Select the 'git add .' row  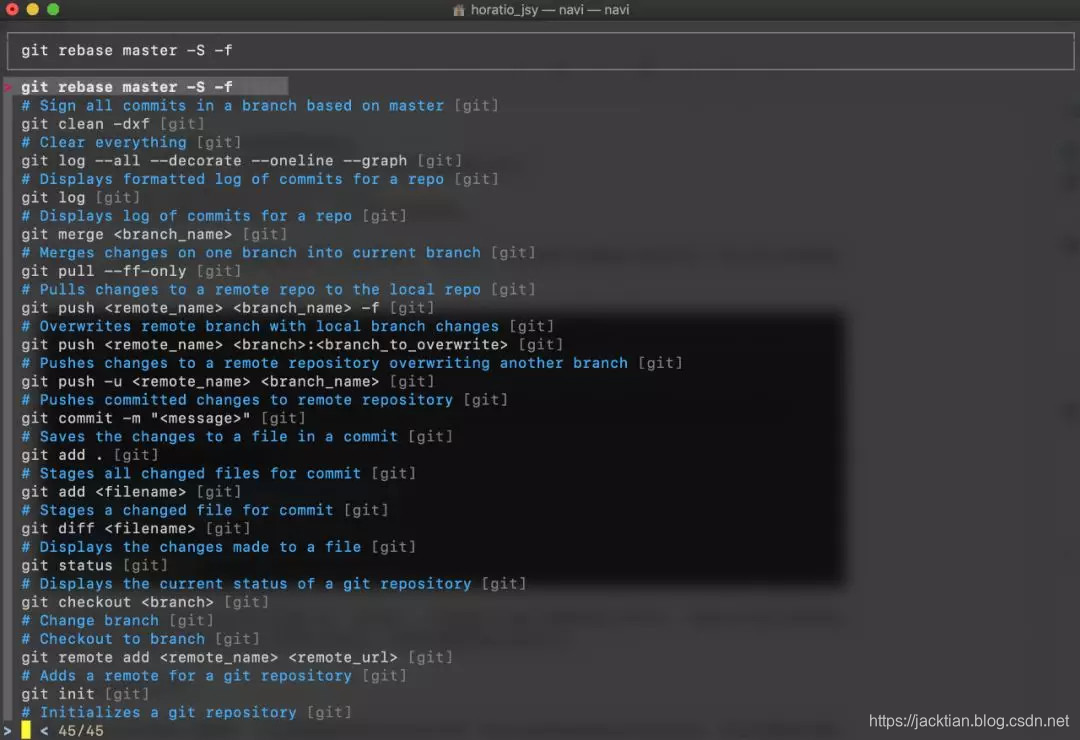click(90, 455)
